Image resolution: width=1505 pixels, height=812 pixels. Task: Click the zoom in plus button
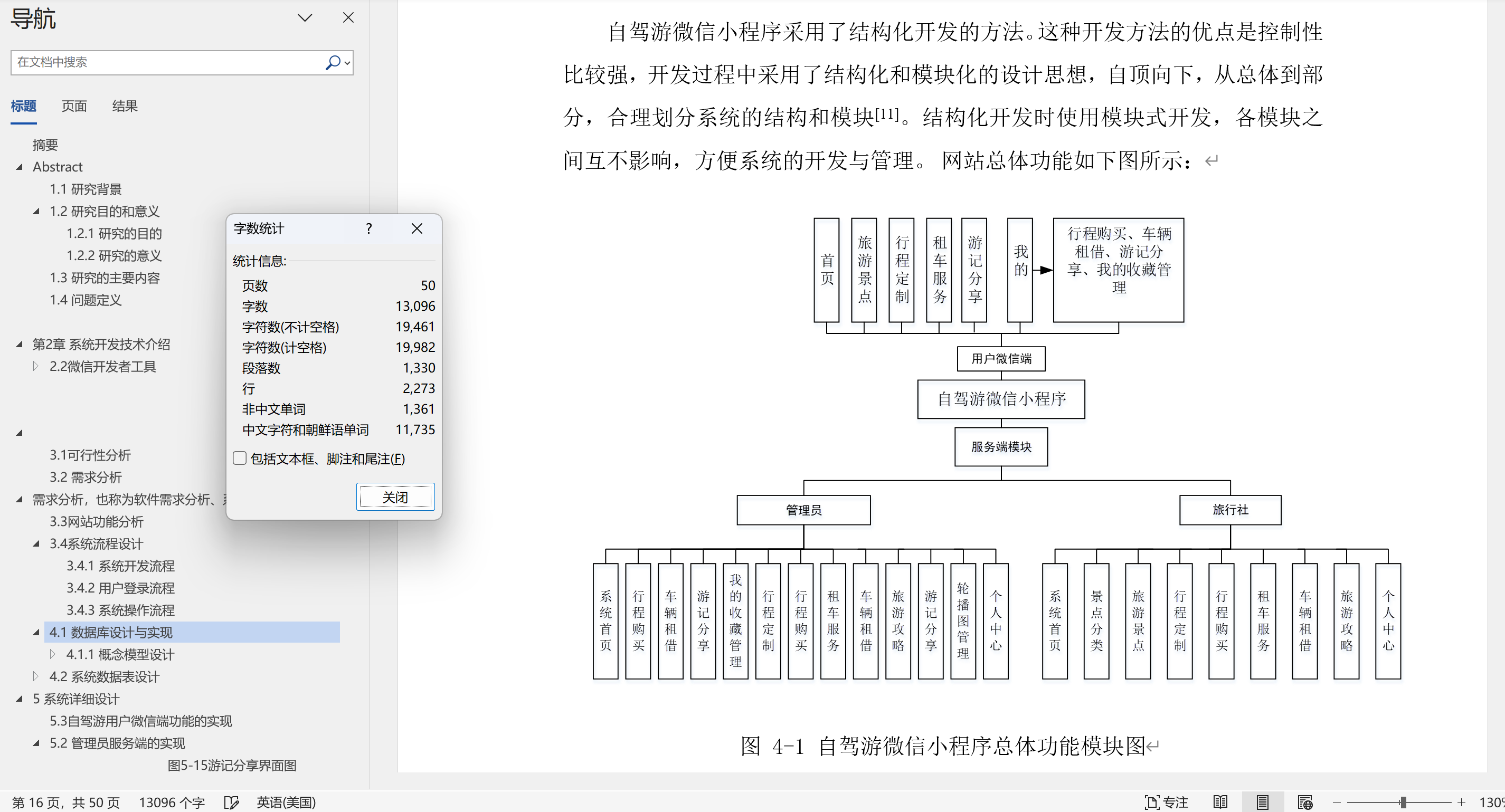coord(1461,802)
